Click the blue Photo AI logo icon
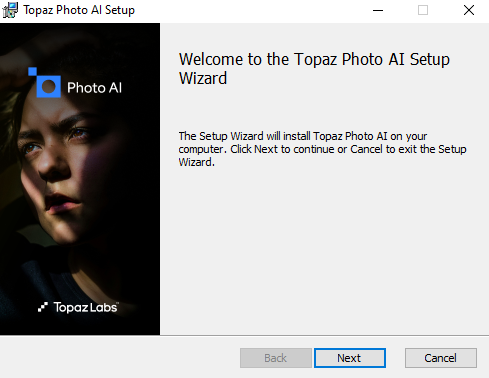The width and height of the screenshot is (489, 378). tap(45, 83)
